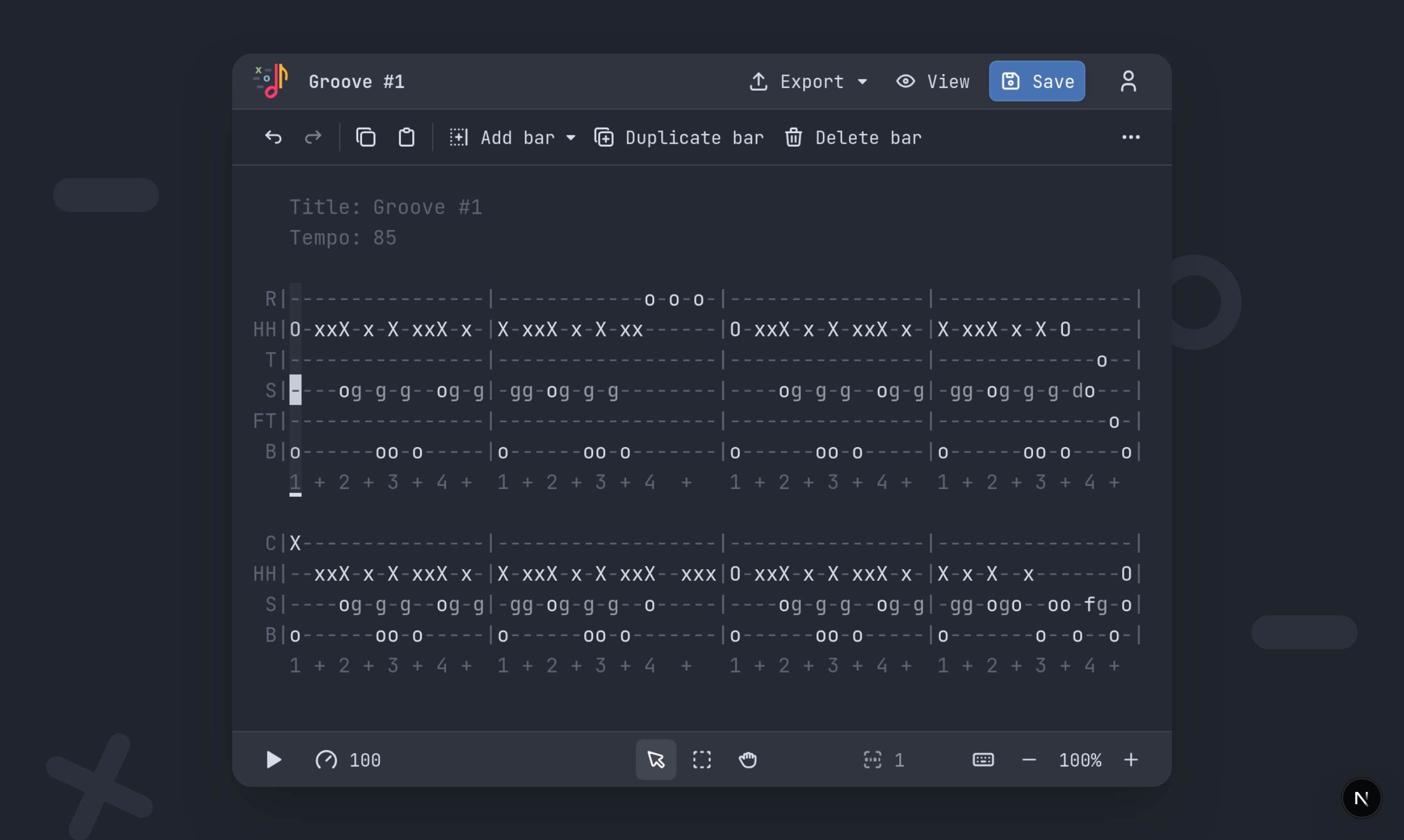Click the app logo music note icon
The width and height of the screenshot is (1404, 840).
pos(271,81)
